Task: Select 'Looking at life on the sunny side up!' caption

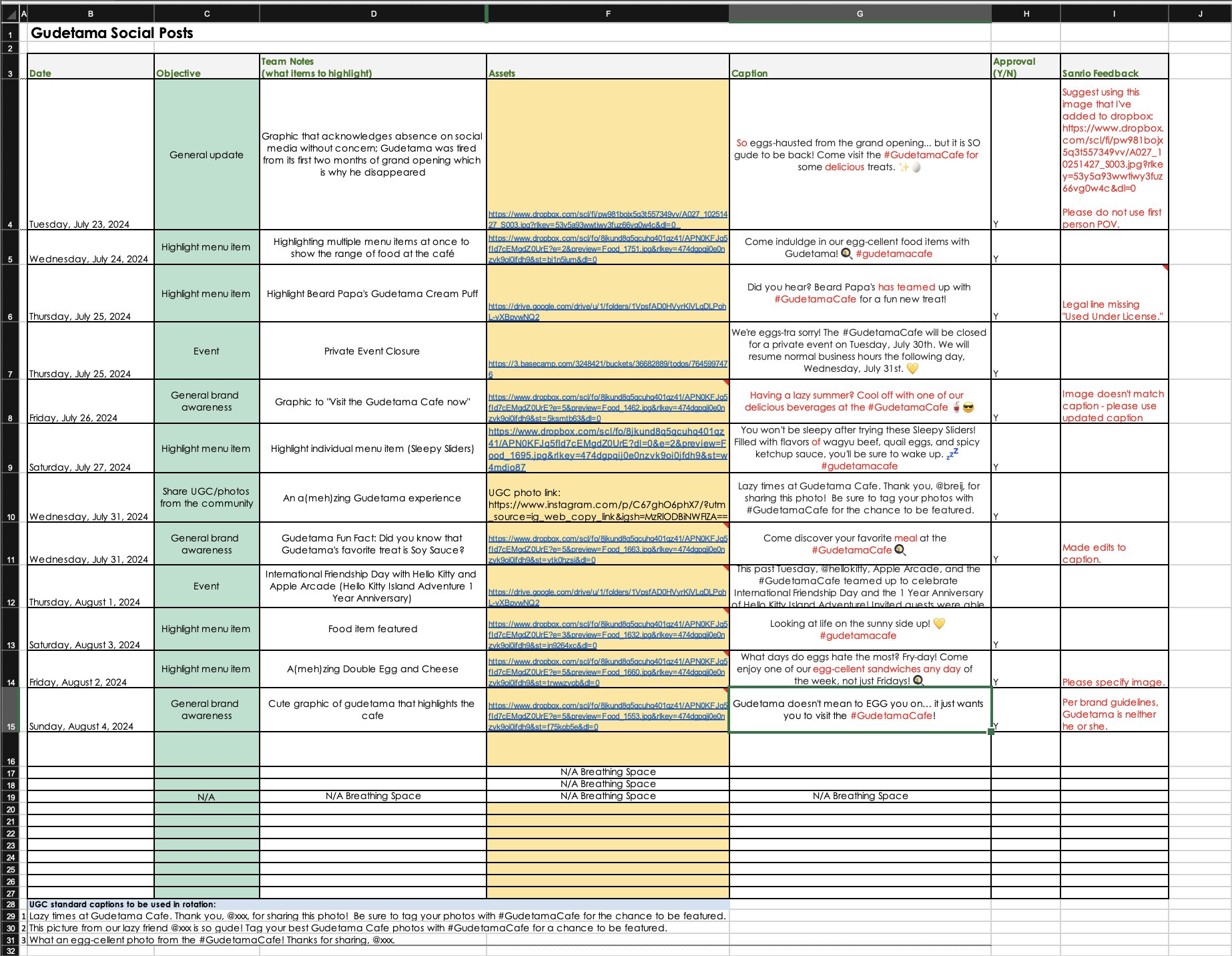Action: pyautogui.click(x=860, y=629)
